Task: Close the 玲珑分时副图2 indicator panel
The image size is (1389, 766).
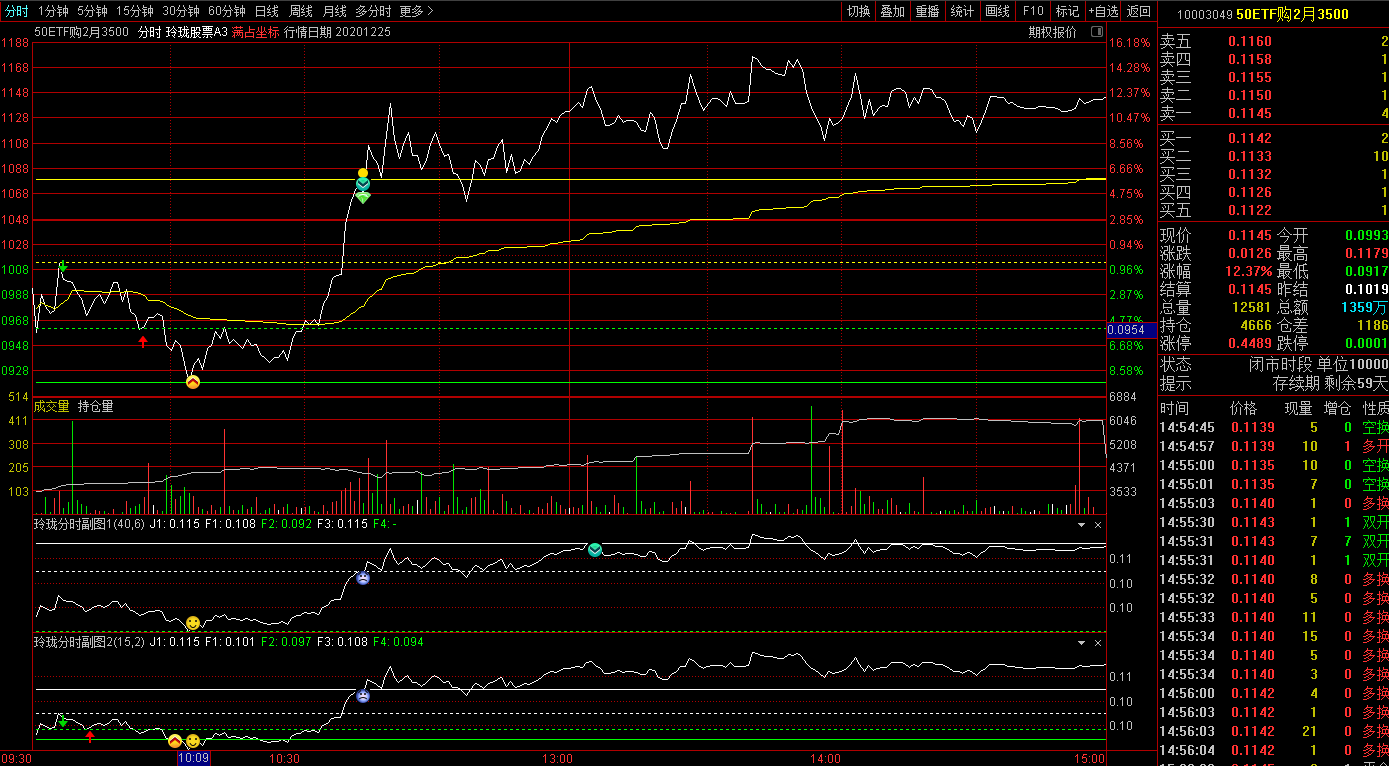Action: click(1097, 642)
